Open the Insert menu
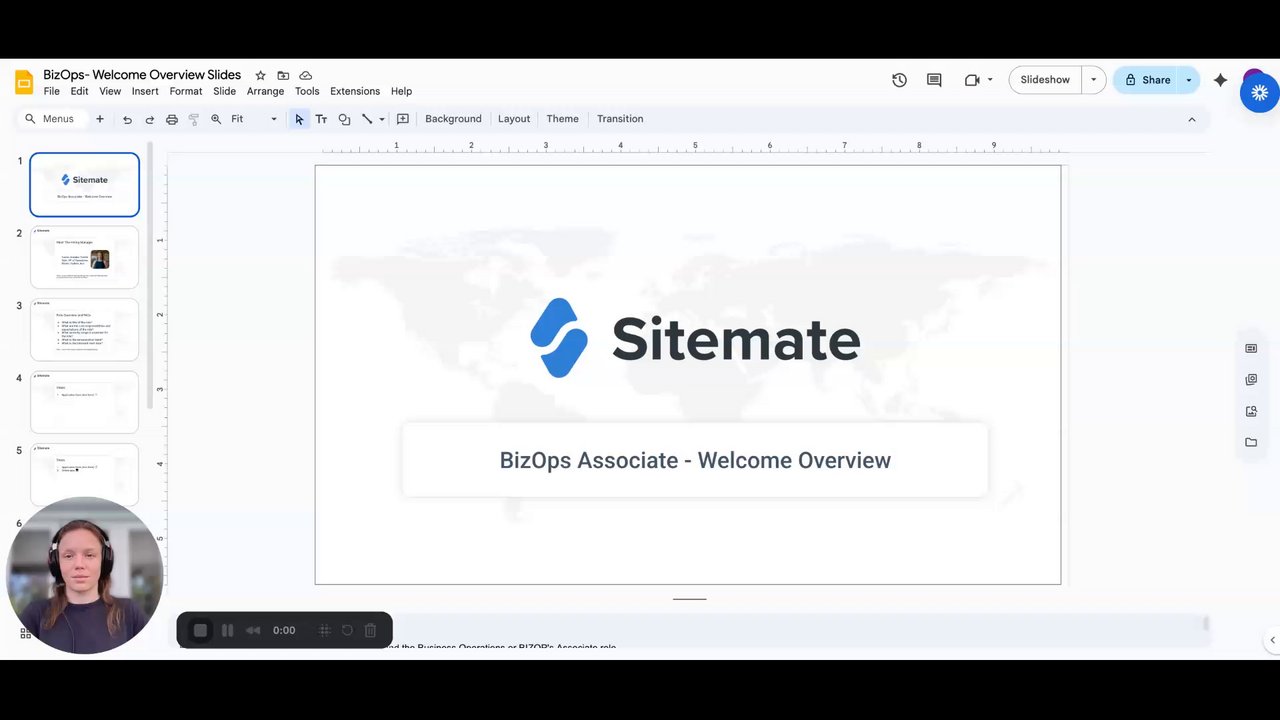Screen dimensions: 1280x720 [145, 91]
